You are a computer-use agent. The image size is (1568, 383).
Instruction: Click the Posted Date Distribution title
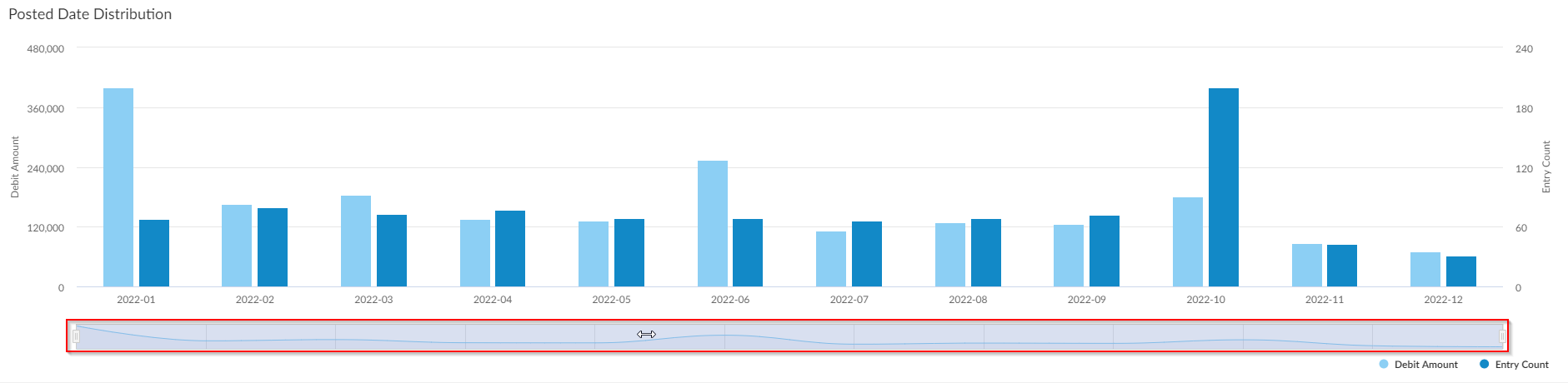[90, 14]
